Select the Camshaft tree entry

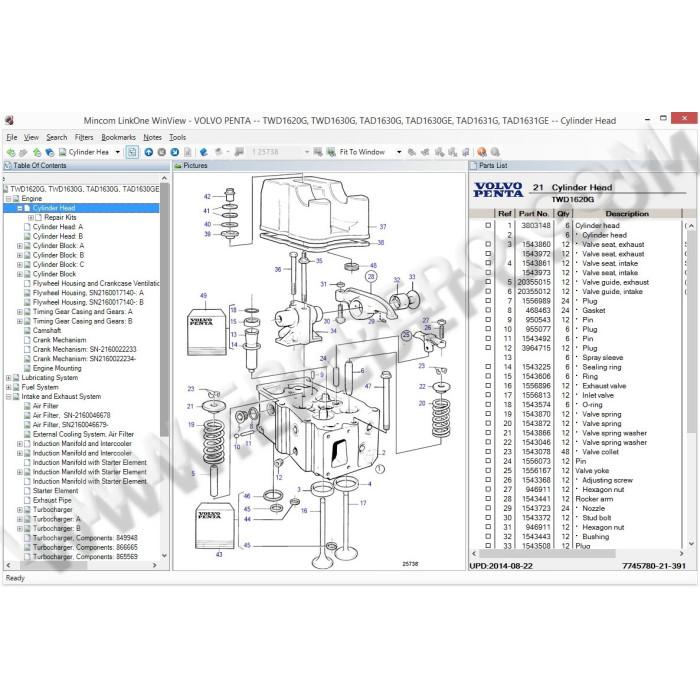click(46, 330)
